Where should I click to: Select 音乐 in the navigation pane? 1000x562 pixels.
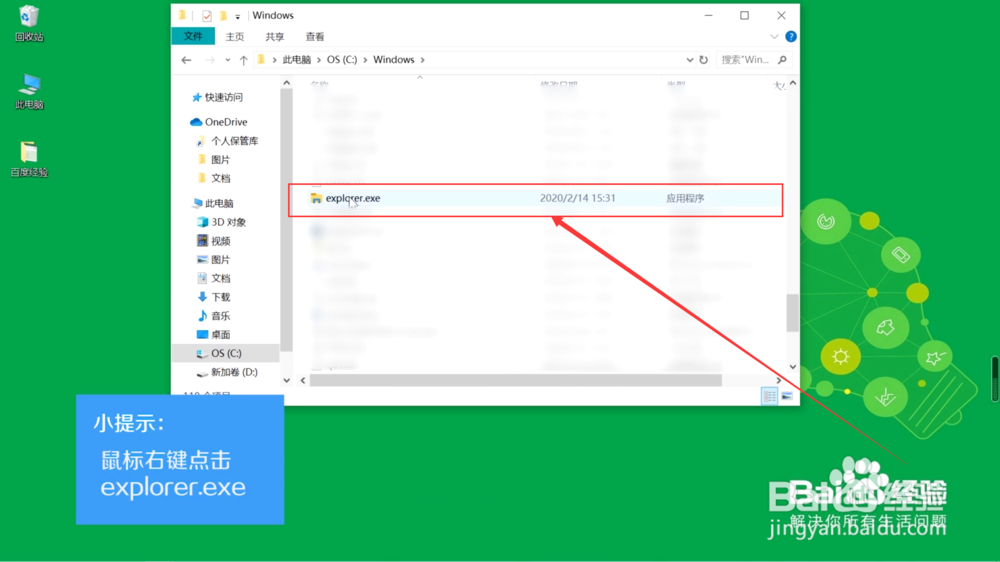pos(214,316)
